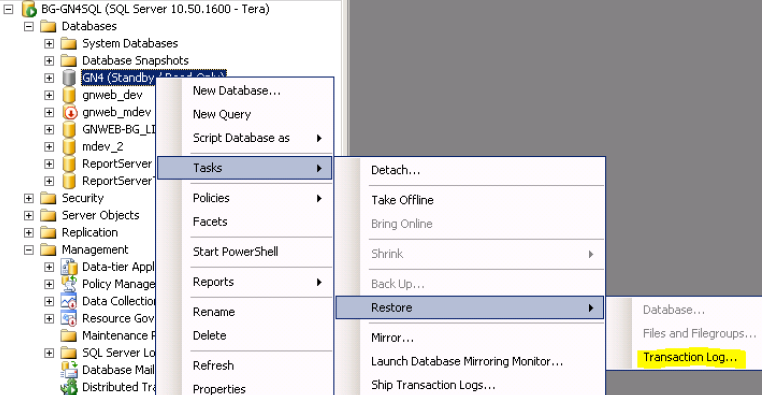Select the ReportServer database row
Screen dimensions: 763x399
(117, 164)
